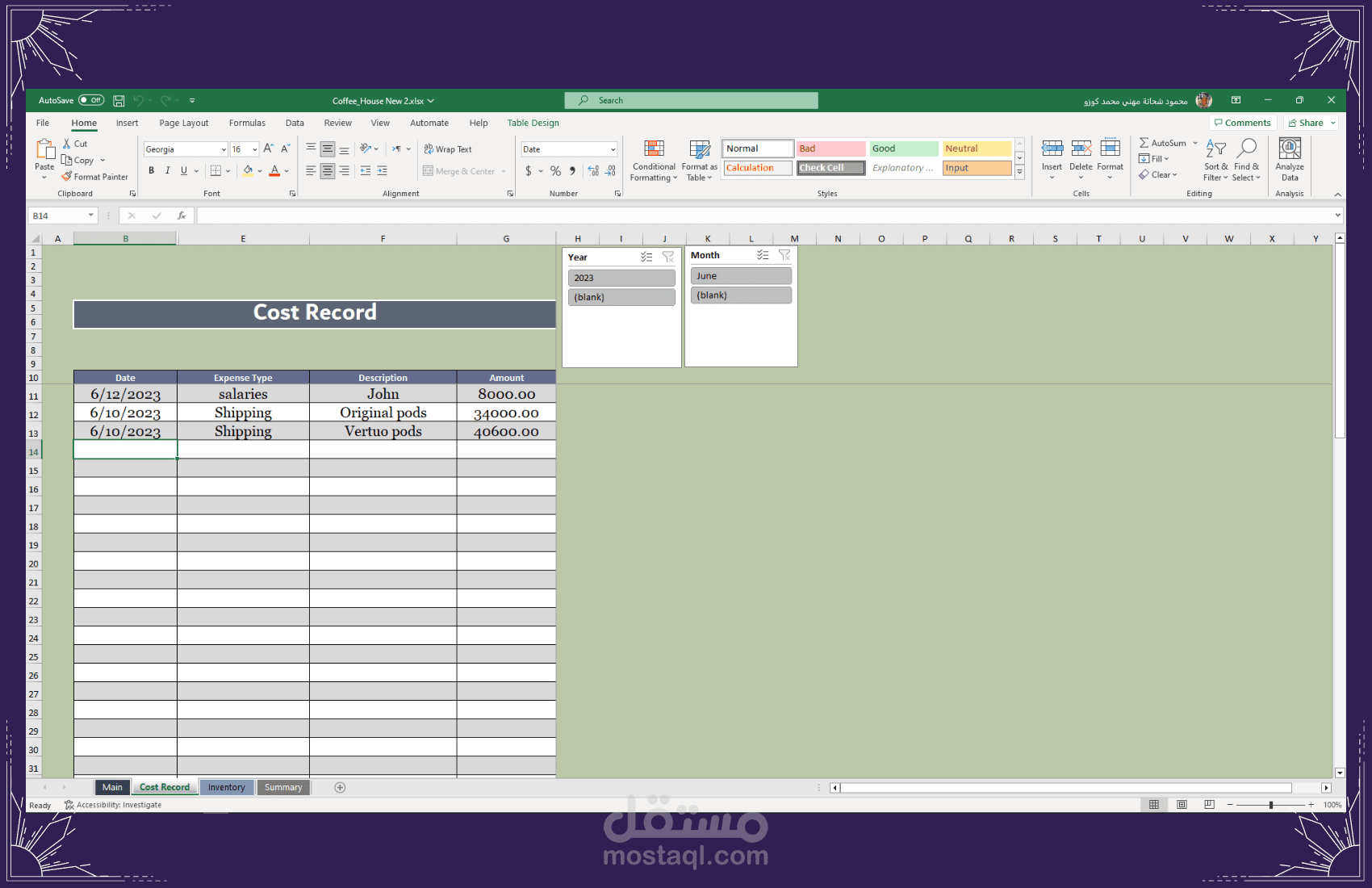Select (blank) in the Month slicer

tap(741, 295)
